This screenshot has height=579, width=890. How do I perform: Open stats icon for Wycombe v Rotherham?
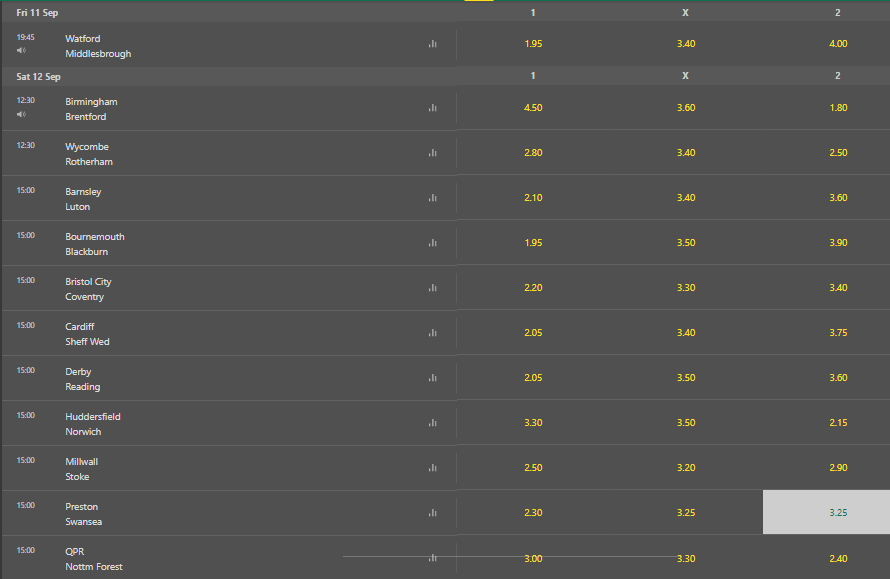(433, 153)
